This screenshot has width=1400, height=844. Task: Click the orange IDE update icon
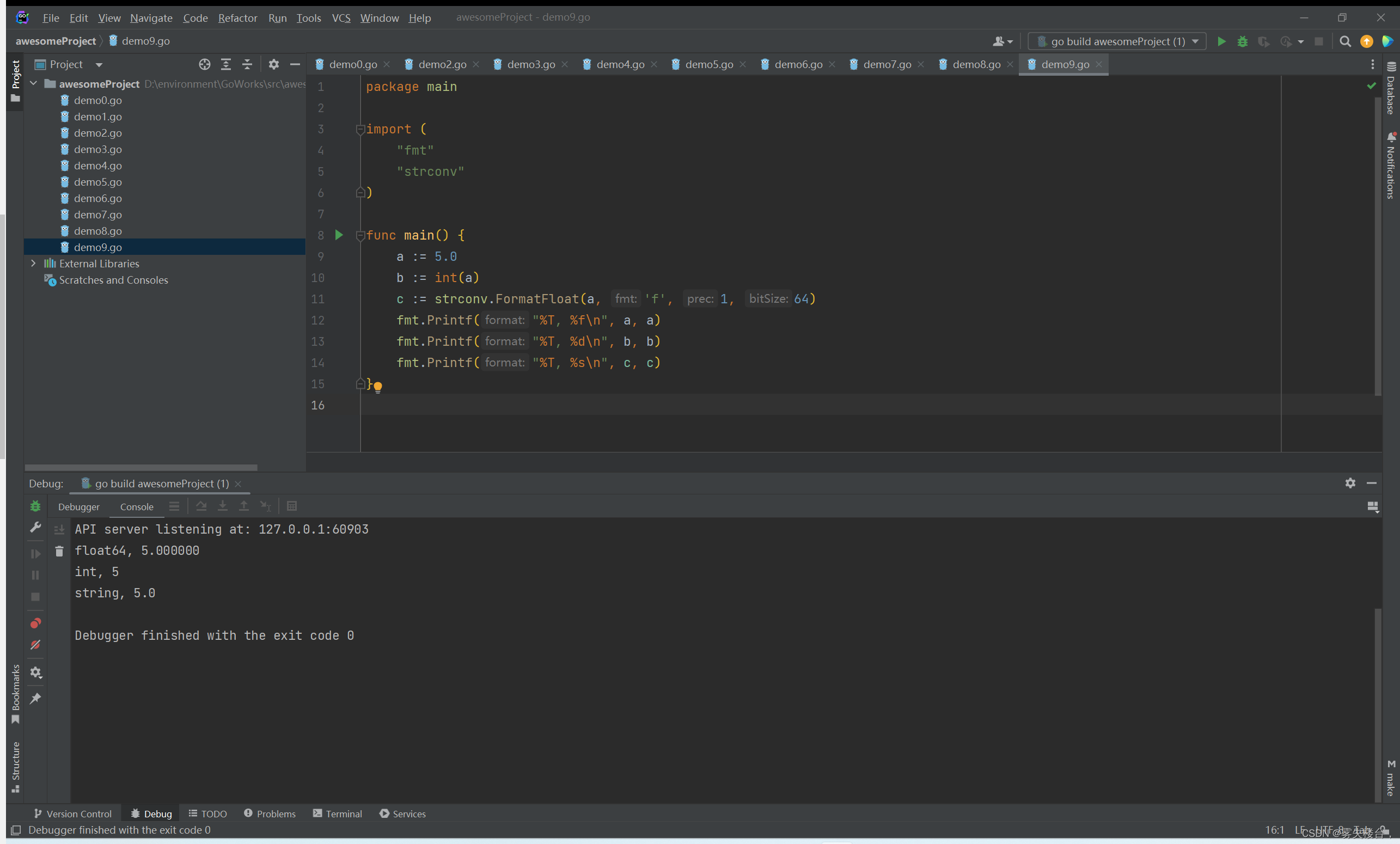1366,41
